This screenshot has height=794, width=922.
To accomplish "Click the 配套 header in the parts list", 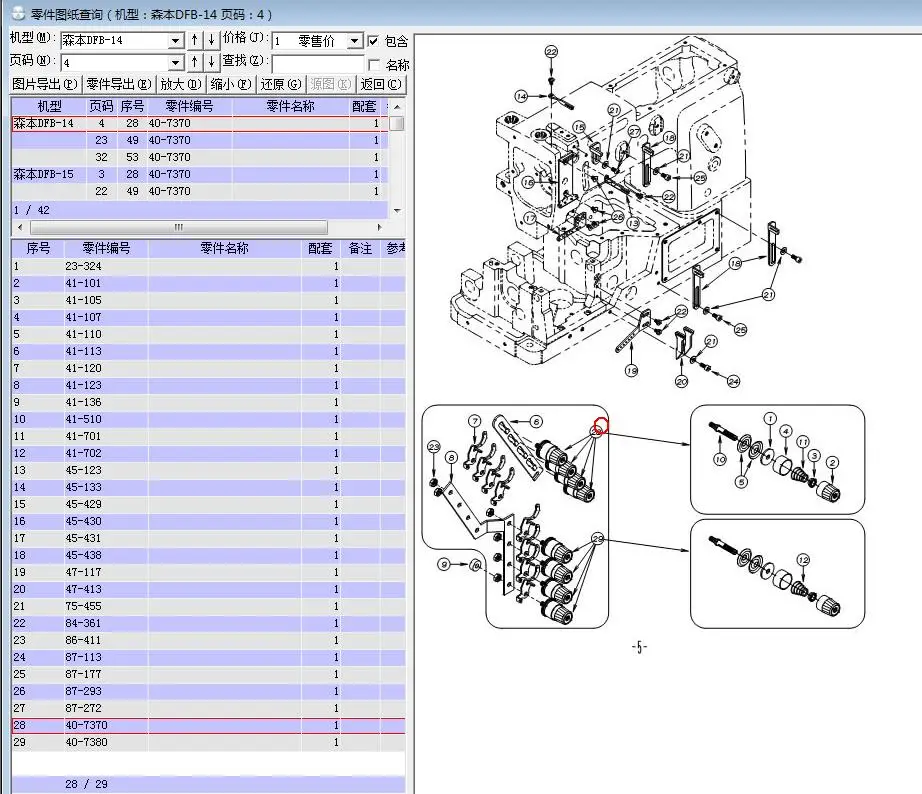I will (x=320, y=248).
